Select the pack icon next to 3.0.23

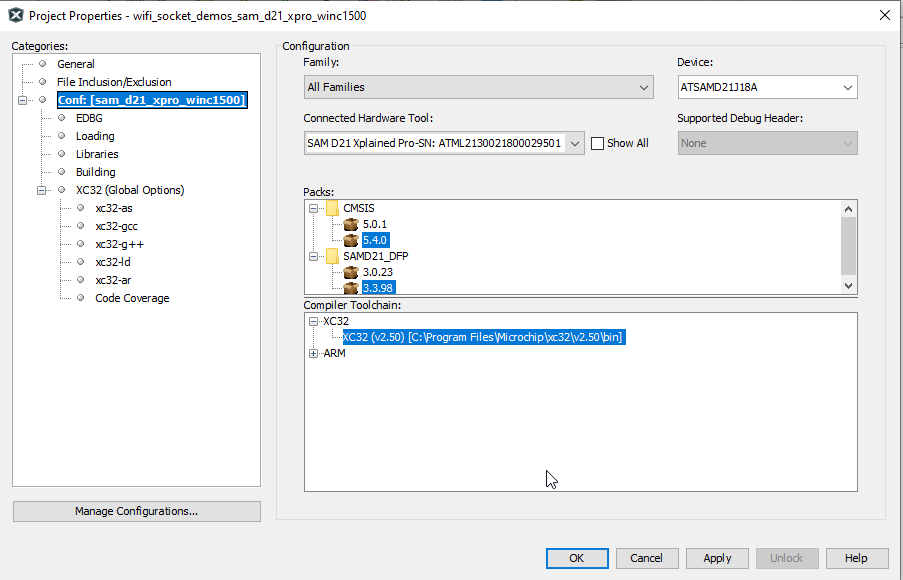[x=351, y=272]
